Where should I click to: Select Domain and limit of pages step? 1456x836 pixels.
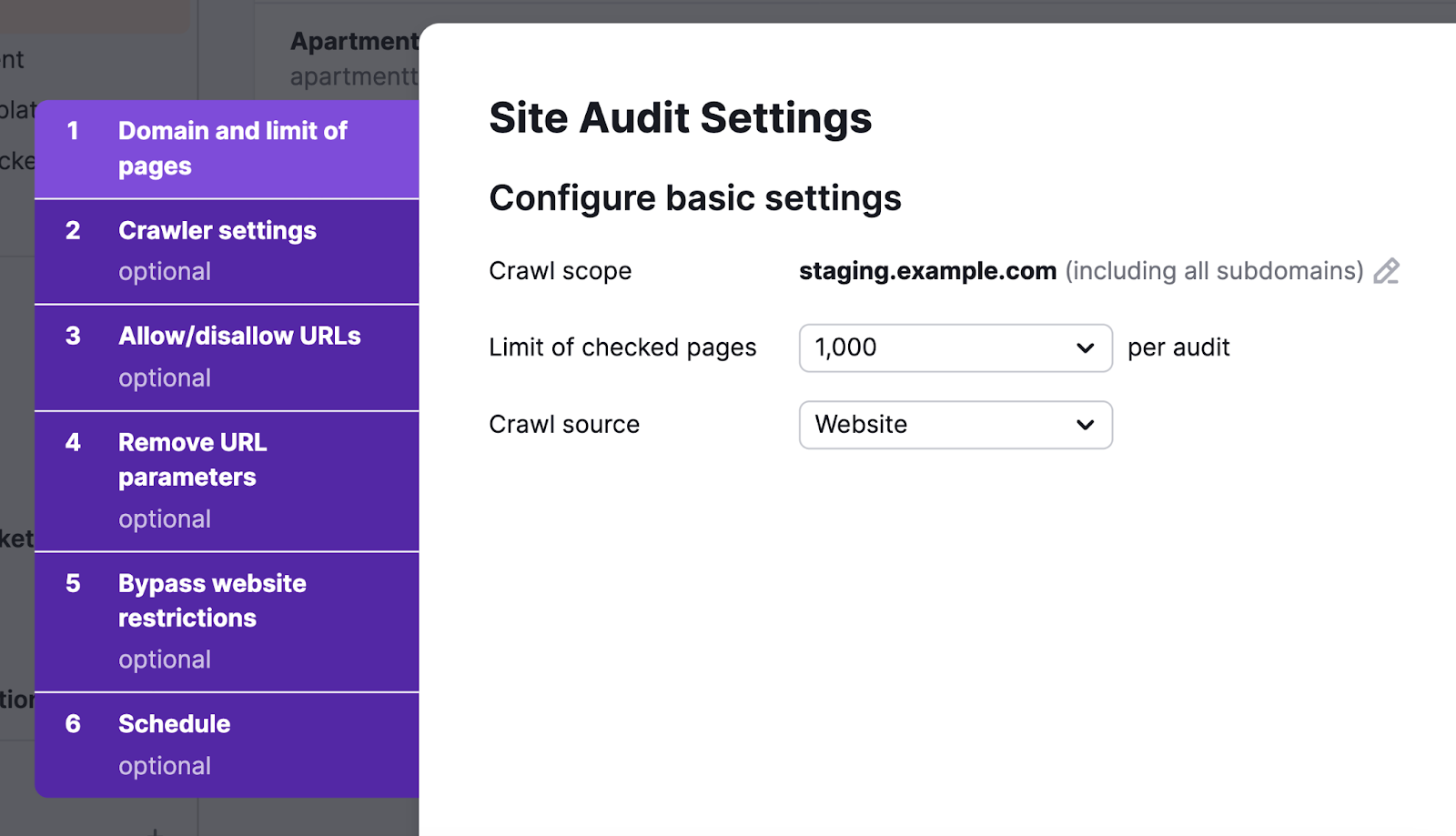click(232, 148)
